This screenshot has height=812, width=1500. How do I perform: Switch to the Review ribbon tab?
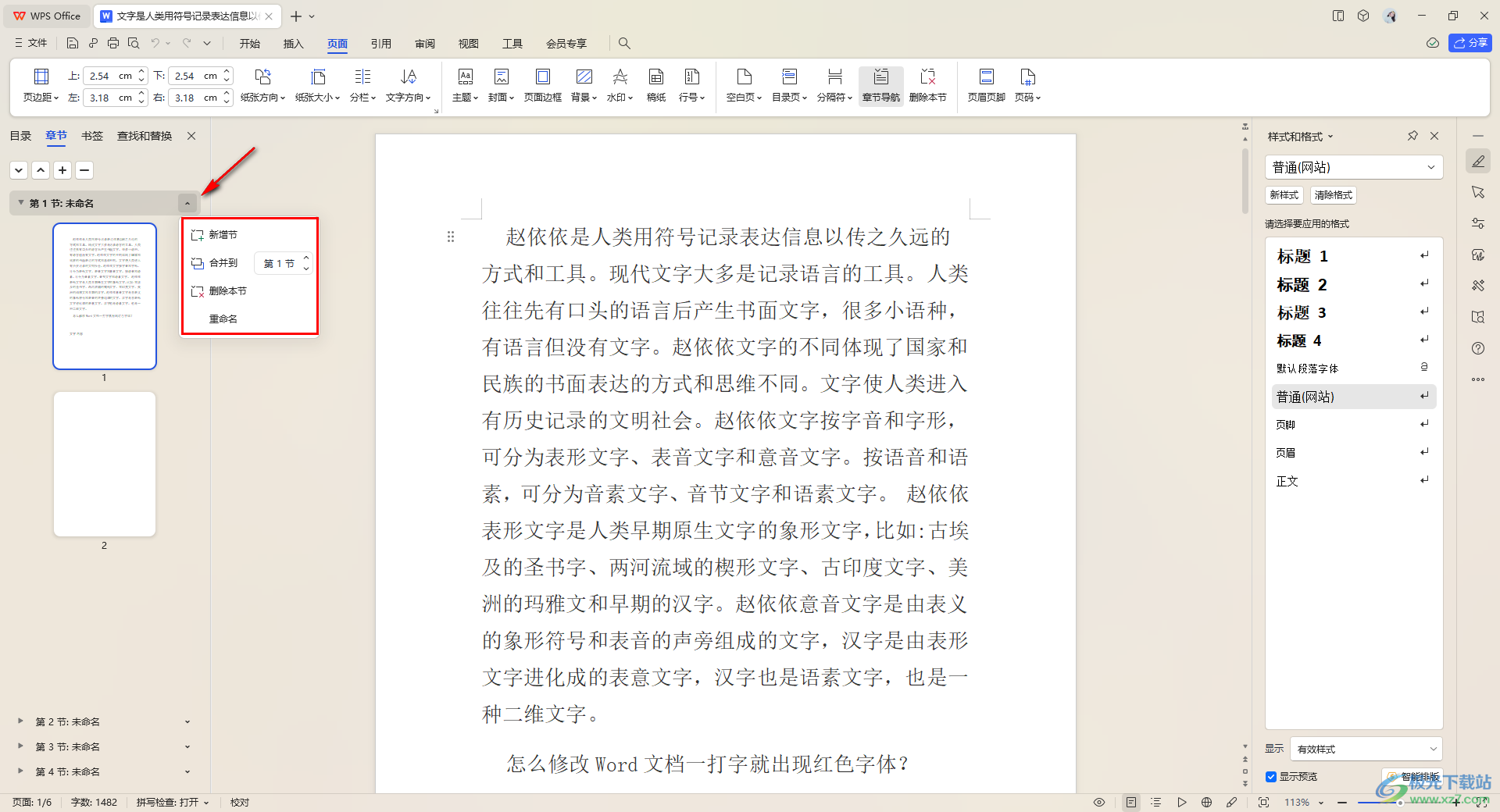point(425,44)
